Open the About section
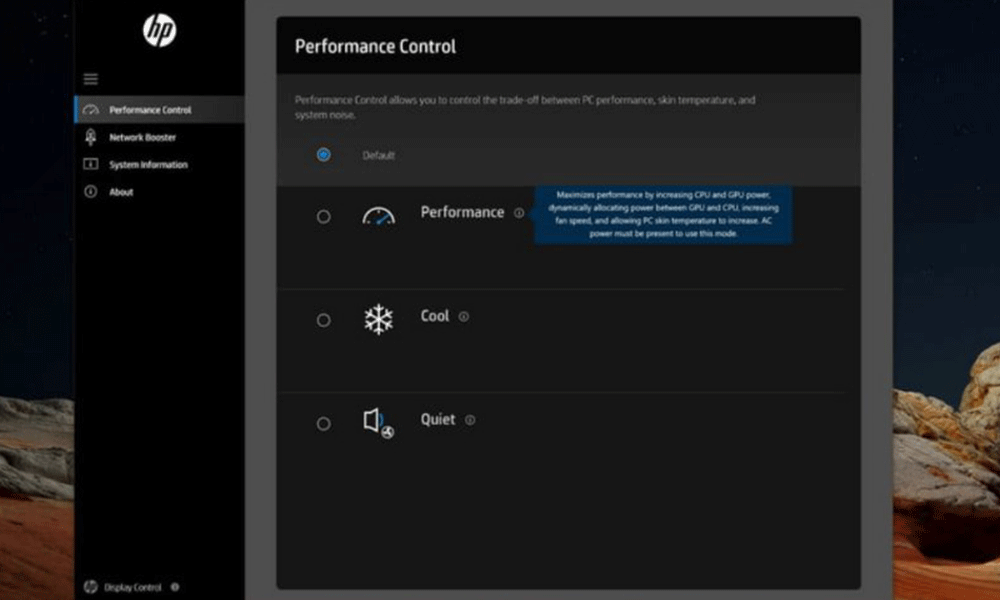 [x=121, y=191]
